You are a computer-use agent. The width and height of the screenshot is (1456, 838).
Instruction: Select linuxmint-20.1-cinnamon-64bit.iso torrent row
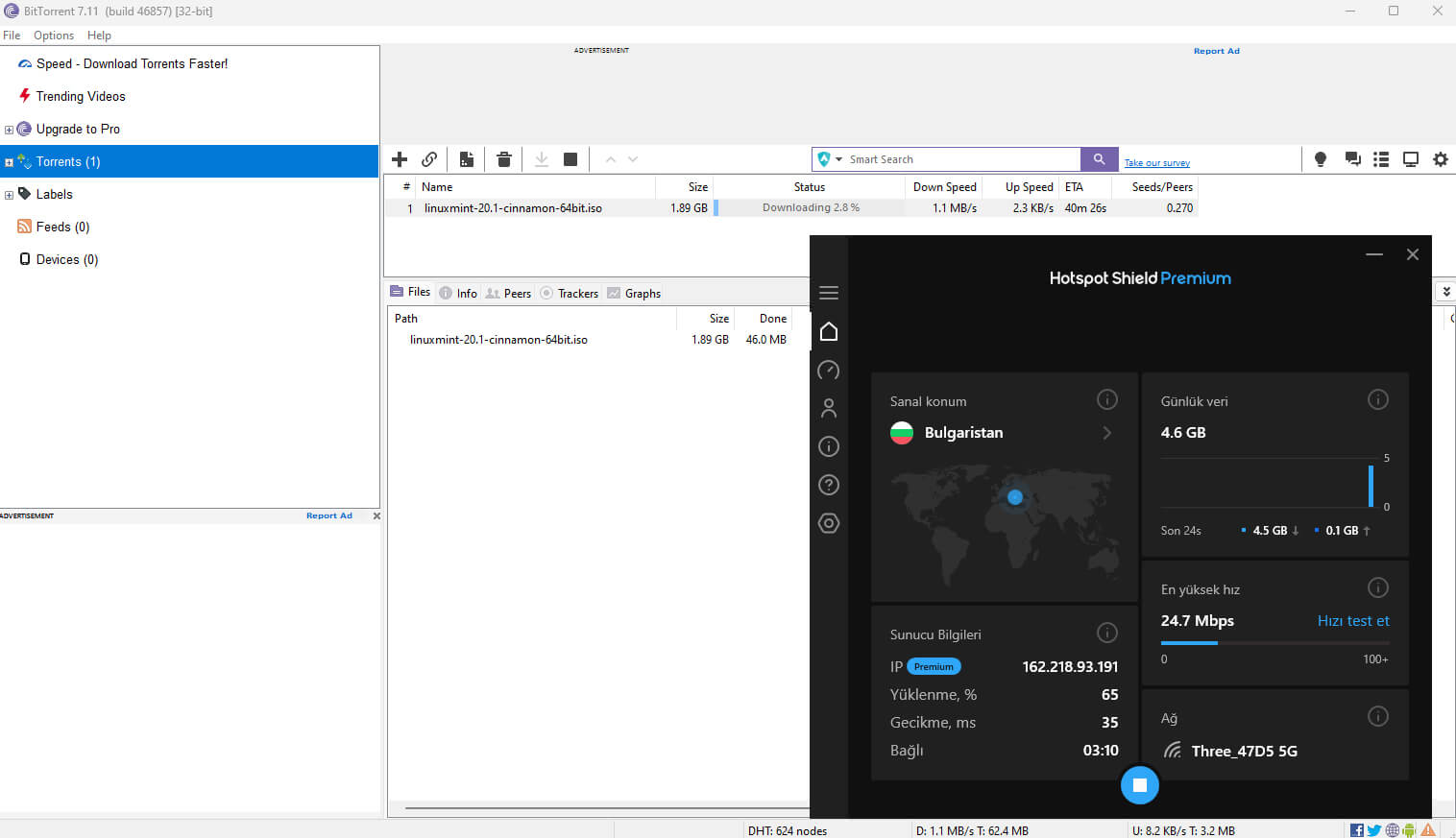point(791,207)
